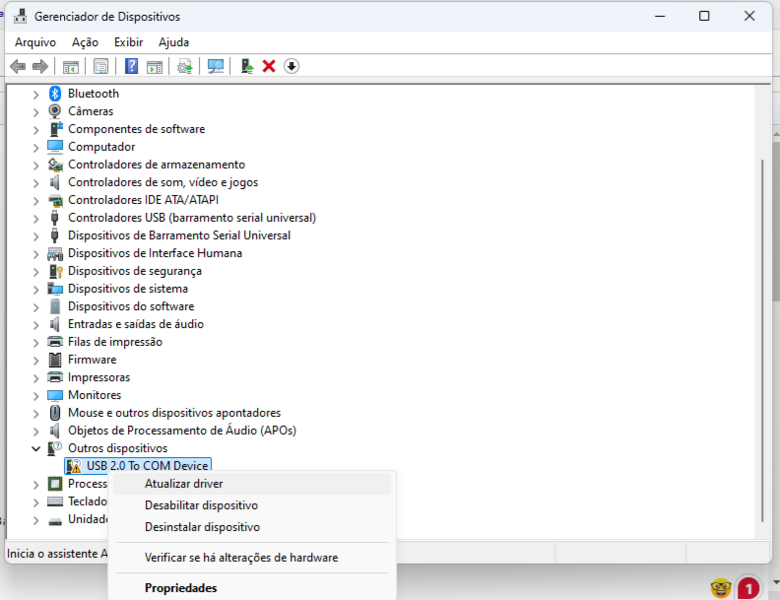780x600 pixels.
Task: Select Mouse e outros dispositivos apontadores
Action: [x=174, y=413]
